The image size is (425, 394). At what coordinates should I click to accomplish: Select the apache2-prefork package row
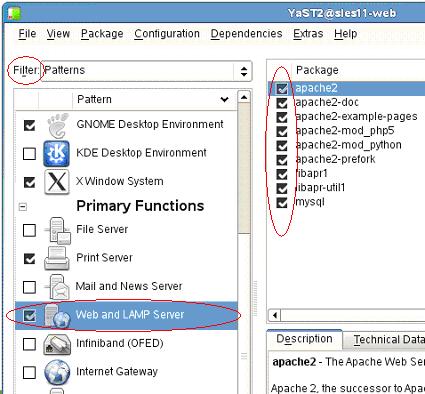point(347,160)
